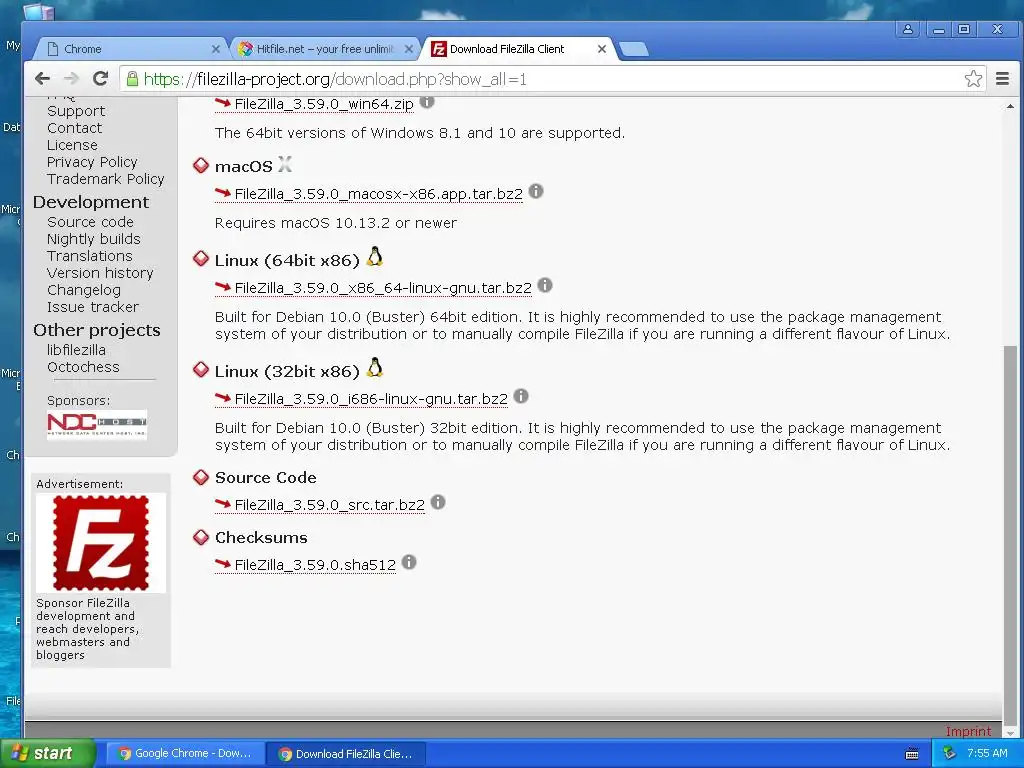Show info for the sha512 checksum file
This screenshot has height=768, width=1024.
(x=409, y=562)
